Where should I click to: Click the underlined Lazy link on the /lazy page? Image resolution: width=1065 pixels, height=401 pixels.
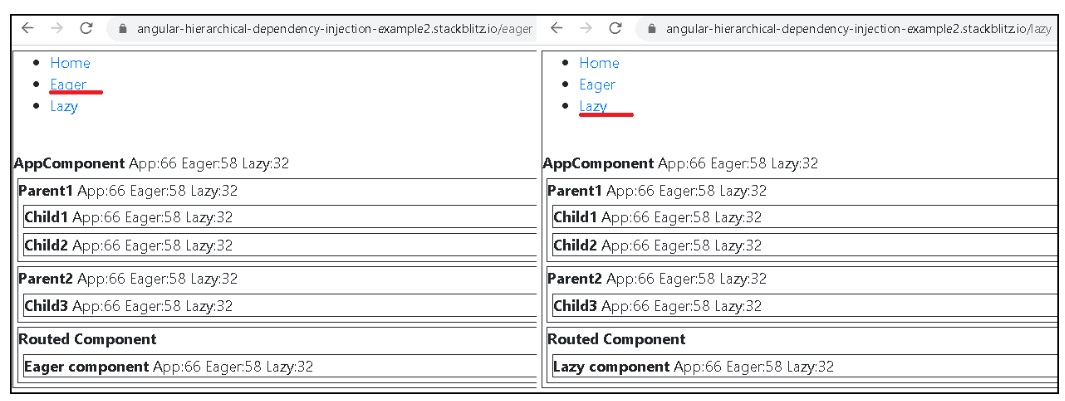593,107
